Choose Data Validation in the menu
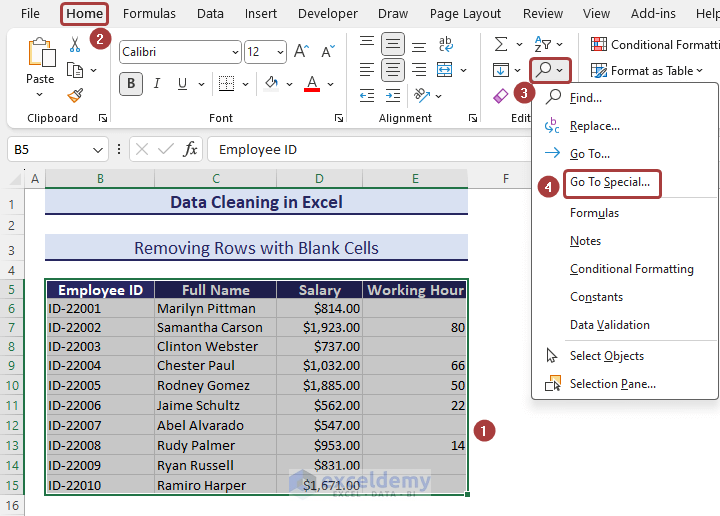 (x=610, y=325)
